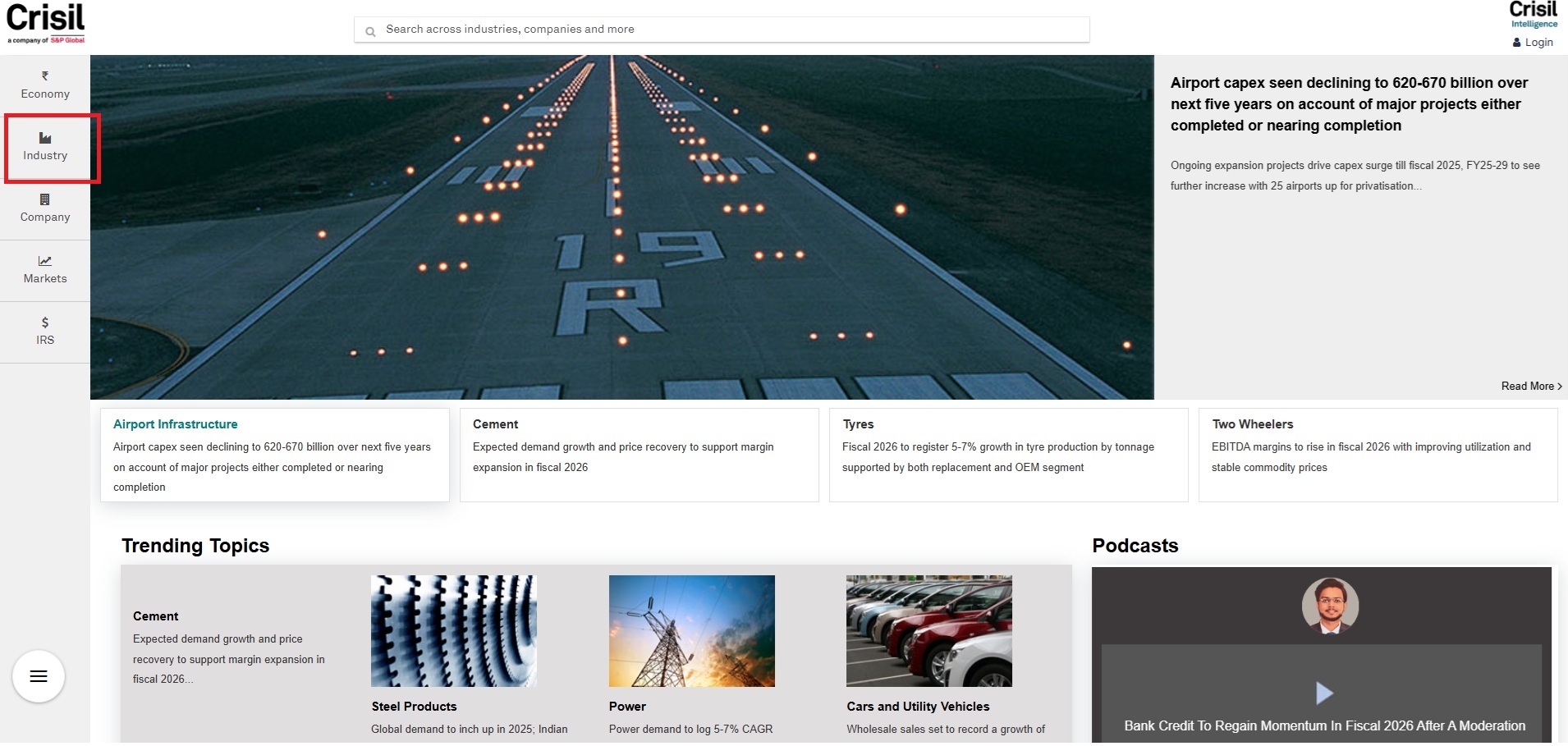Open the Markets chart icon
The height and width of the screenshot is (746, 1568).
(45, 261)
